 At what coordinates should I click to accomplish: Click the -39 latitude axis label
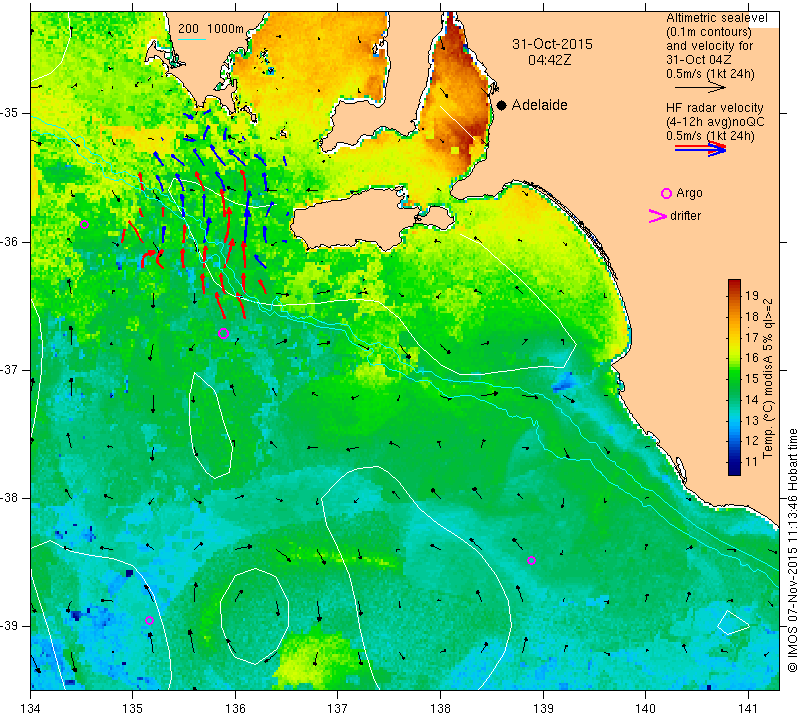click(10, 626)
